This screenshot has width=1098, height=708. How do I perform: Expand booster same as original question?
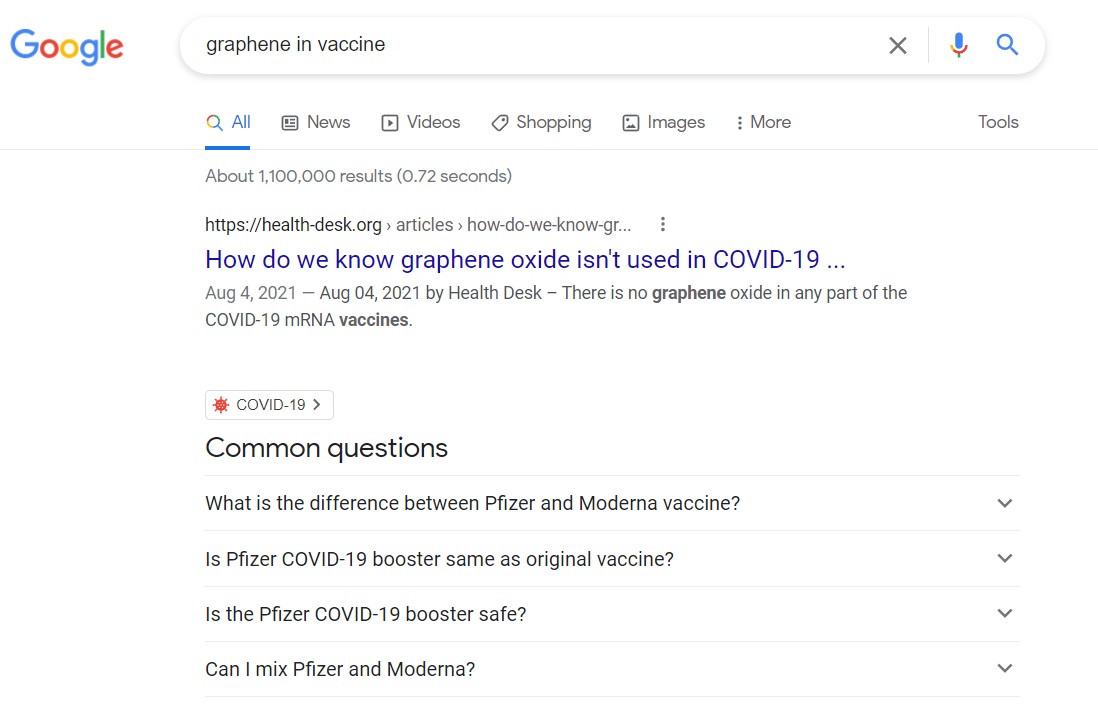(1005, 558)
